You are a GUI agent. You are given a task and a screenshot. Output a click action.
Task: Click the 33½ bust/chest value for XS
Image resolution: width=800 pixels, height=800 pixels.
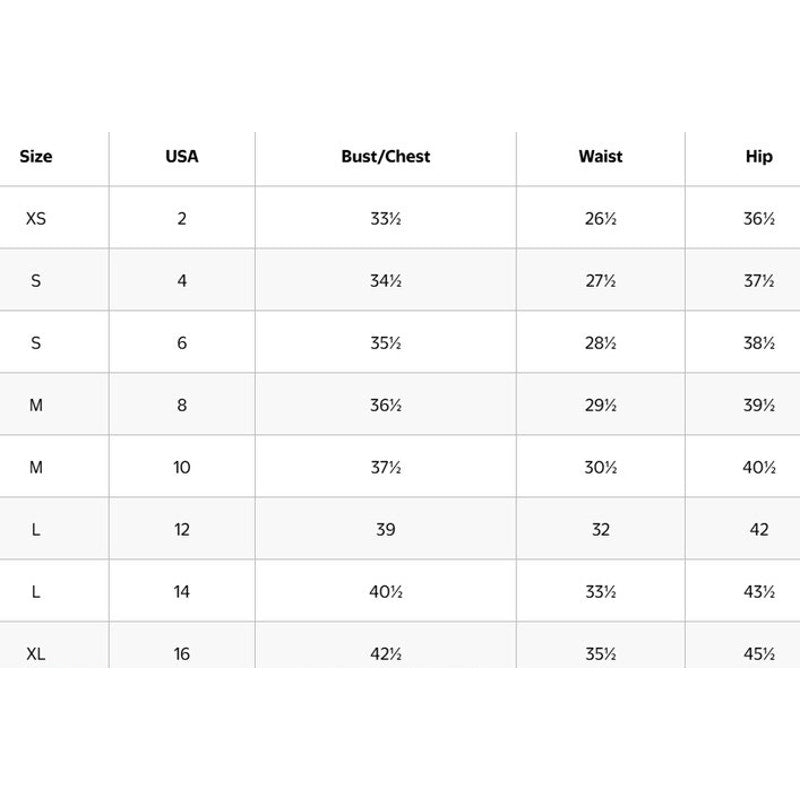click(386, 219)
